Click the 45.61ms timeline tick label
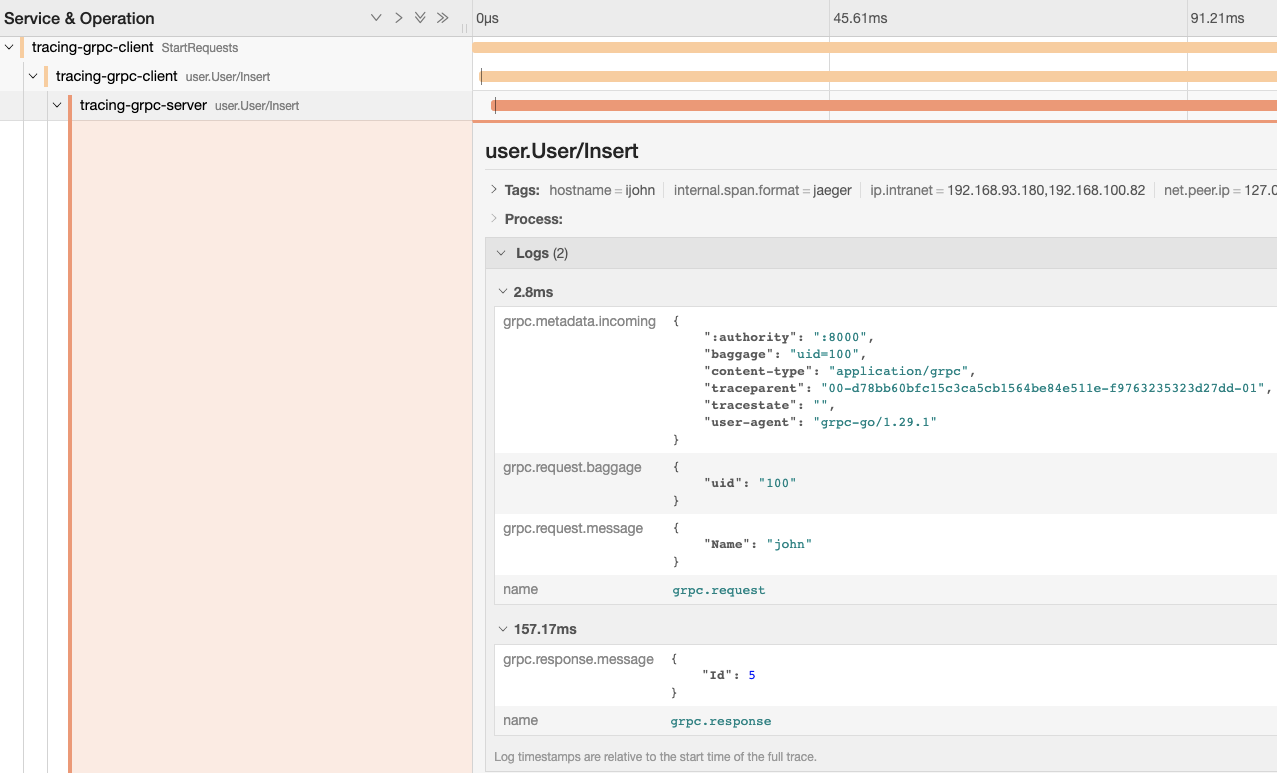1277x773 pixels. pos(860,18)
